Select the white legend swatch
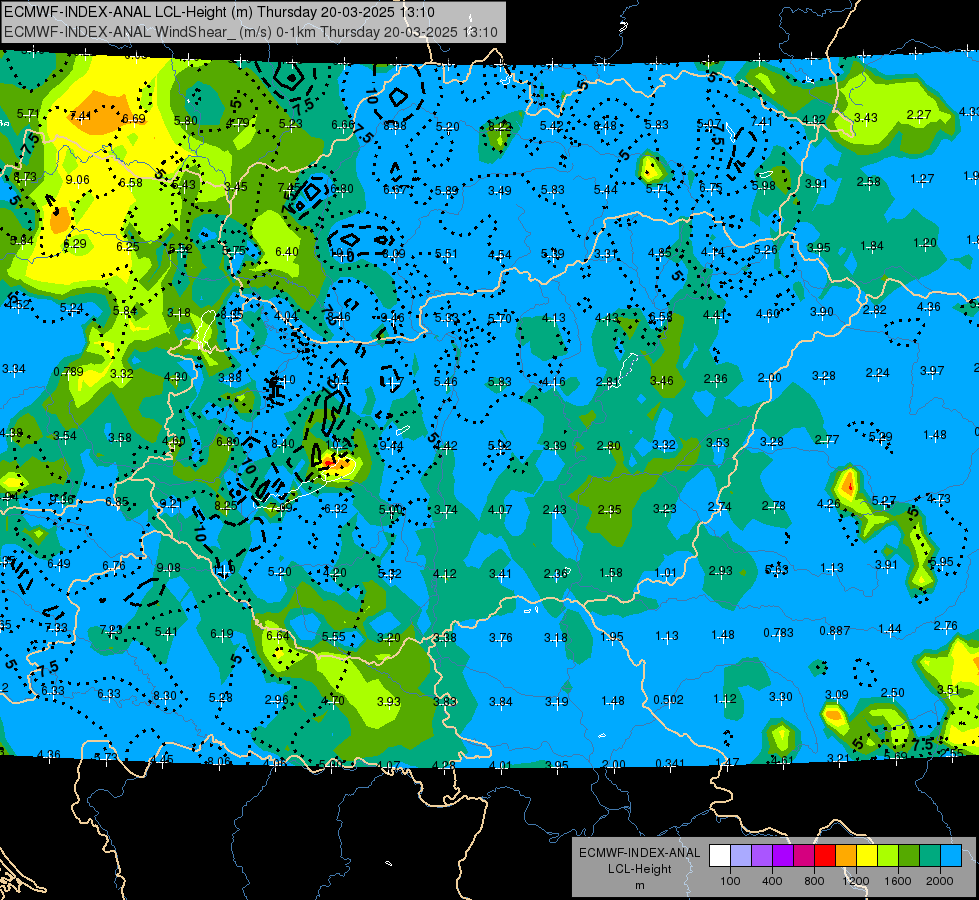The image size is (979, 900). click(x=719, y=856)
